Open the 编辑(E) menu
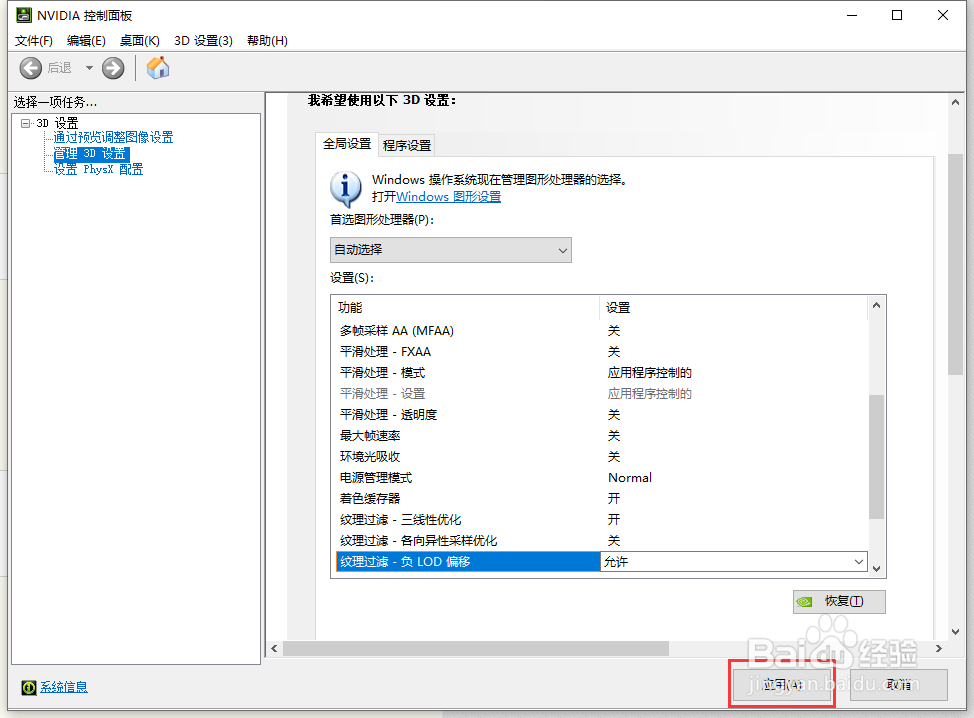The height and width of the screenshot is (718, 974). [x=86, y=41]
